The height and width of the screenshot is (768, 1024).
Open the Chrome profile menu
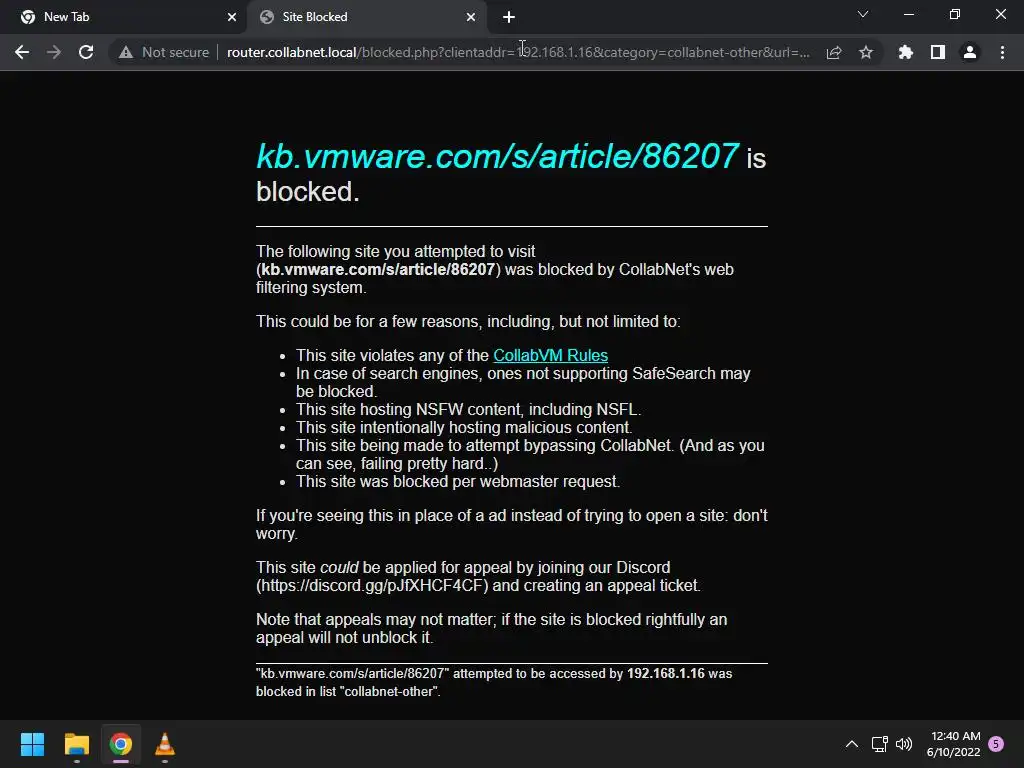point(970,52)
